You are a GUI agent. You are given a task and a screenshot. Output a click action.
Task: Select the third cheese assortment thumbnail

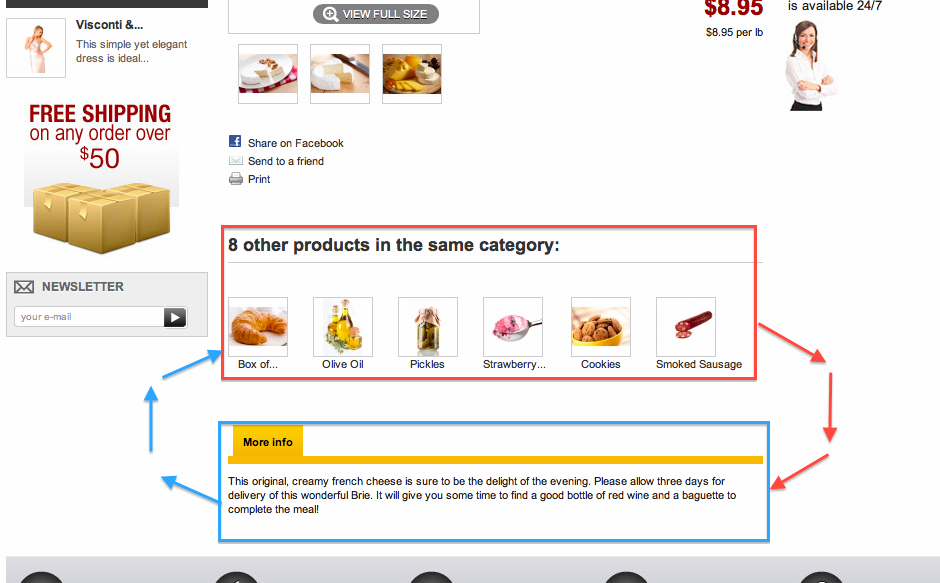[412, 74]
